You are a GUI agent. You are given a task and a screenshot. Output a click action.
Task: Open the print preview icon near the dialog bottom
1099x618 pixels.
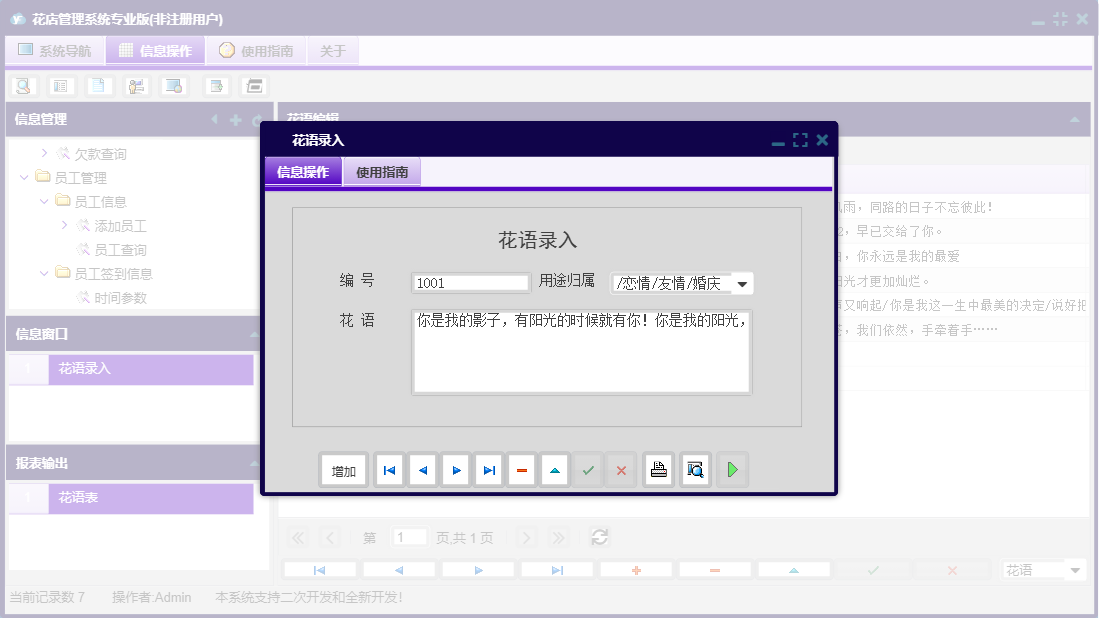coord(695,470)
